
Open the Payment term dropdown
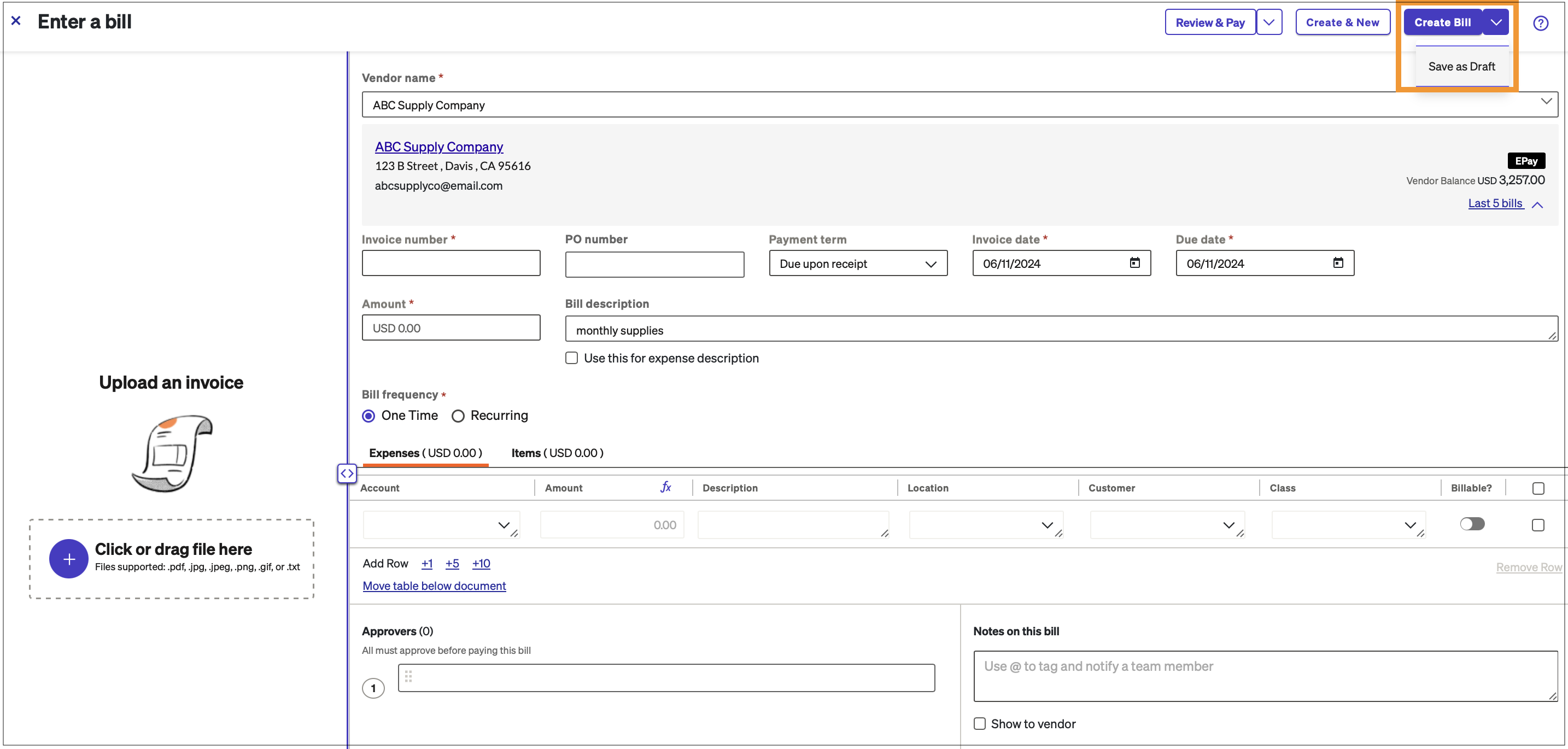click(857, 264)
